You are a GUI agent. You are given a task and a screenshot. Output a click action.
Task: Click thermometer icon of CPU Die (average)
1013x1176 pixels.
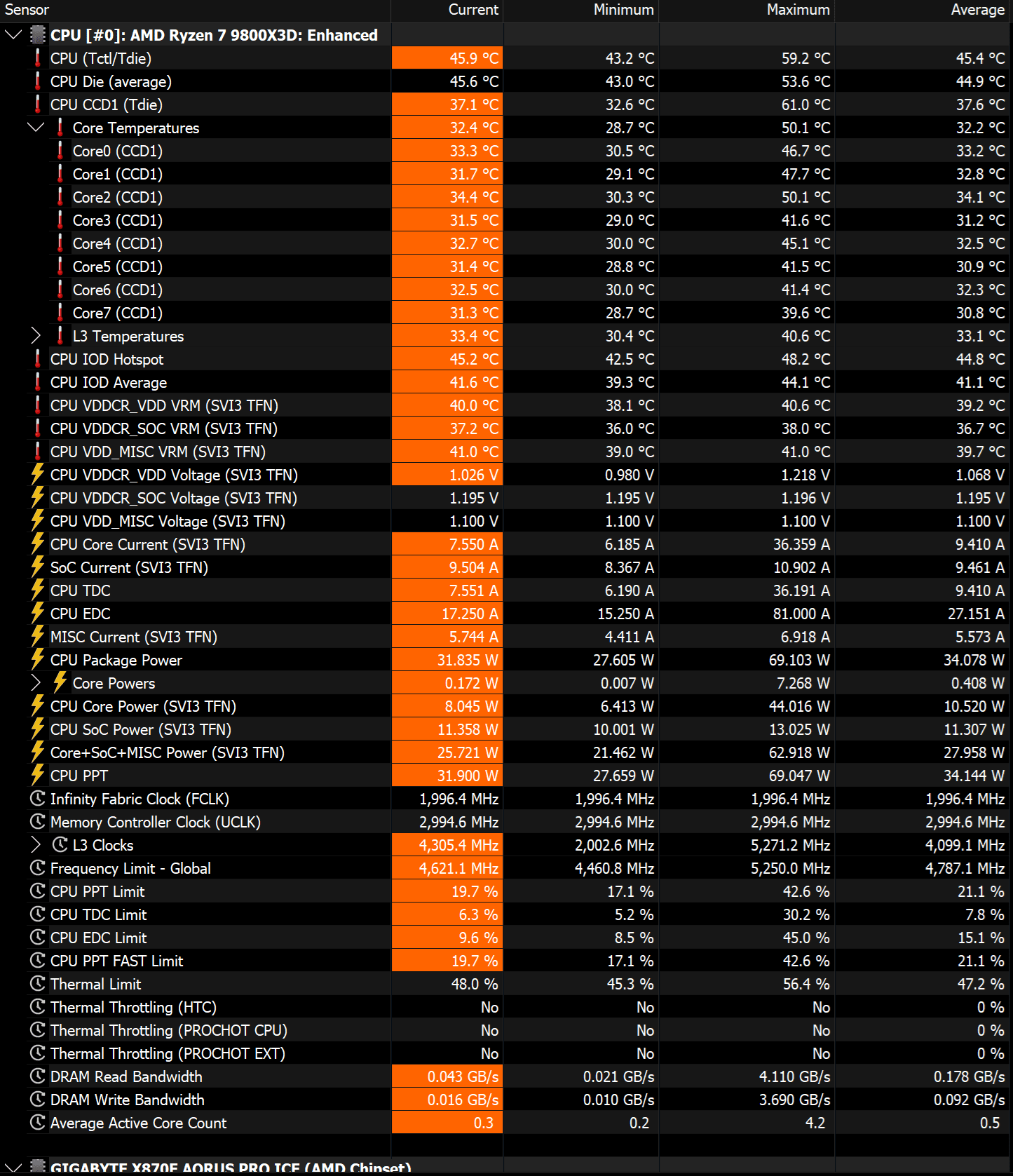click(38, 81)
